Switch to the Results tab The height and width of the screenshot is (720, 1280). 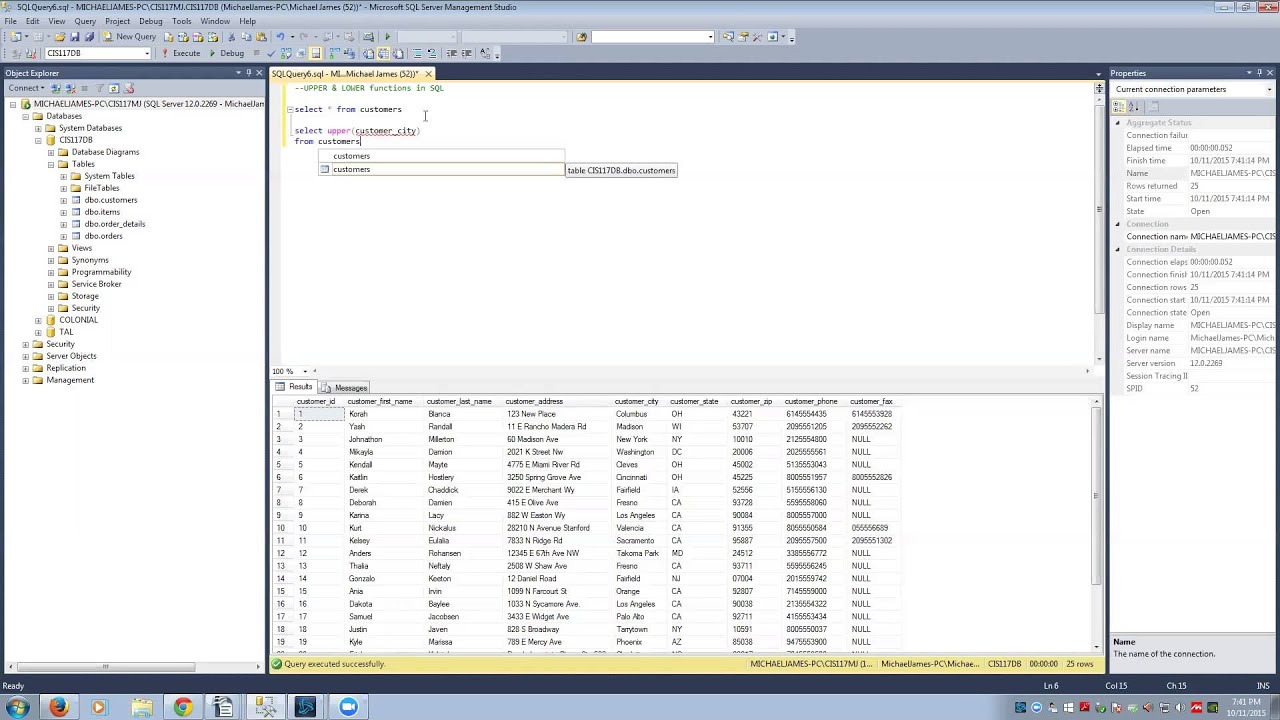(296, 387)
